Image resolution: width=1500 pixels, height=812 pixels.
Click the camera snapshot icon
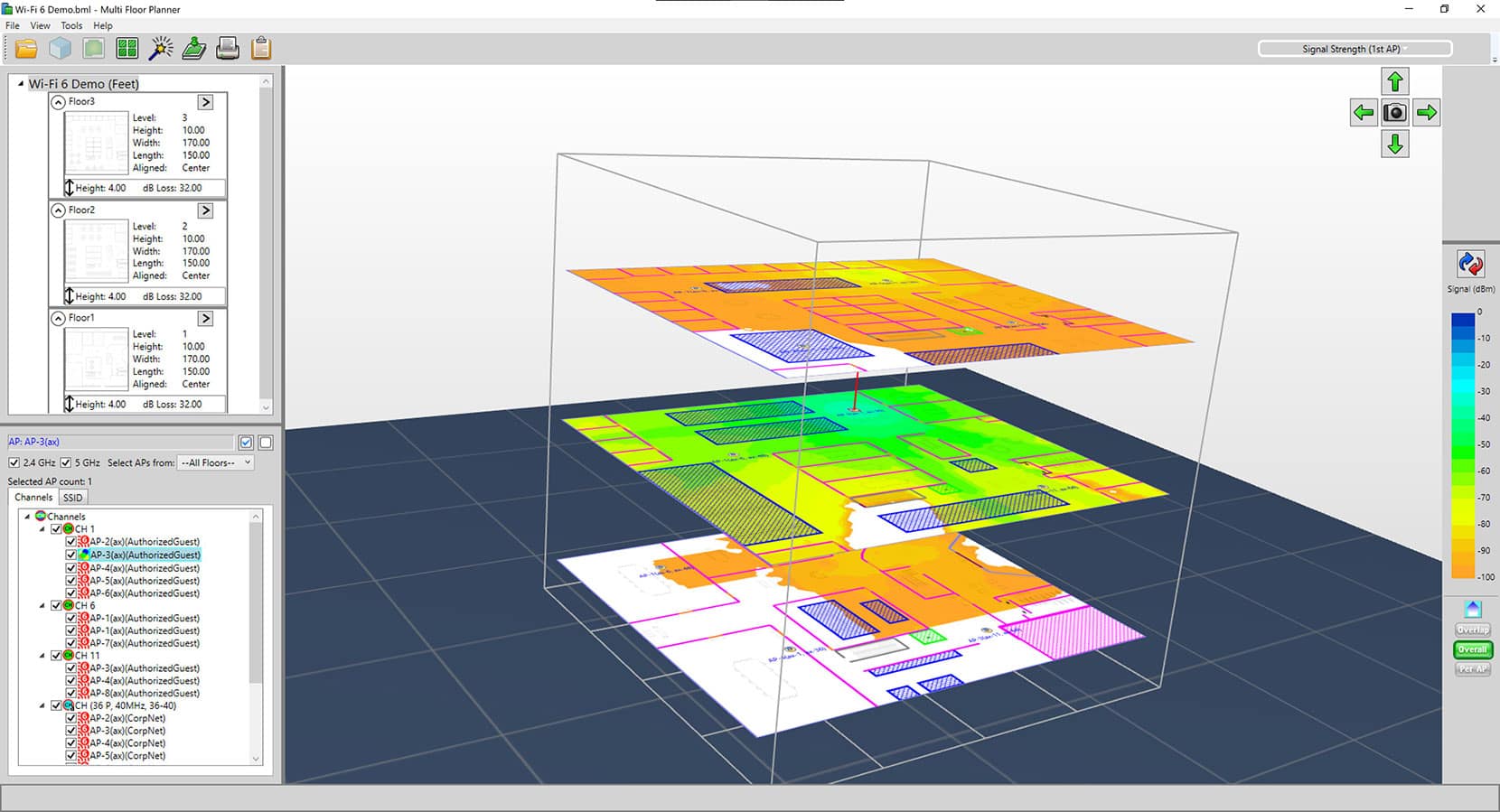(x=1395, y=113)
